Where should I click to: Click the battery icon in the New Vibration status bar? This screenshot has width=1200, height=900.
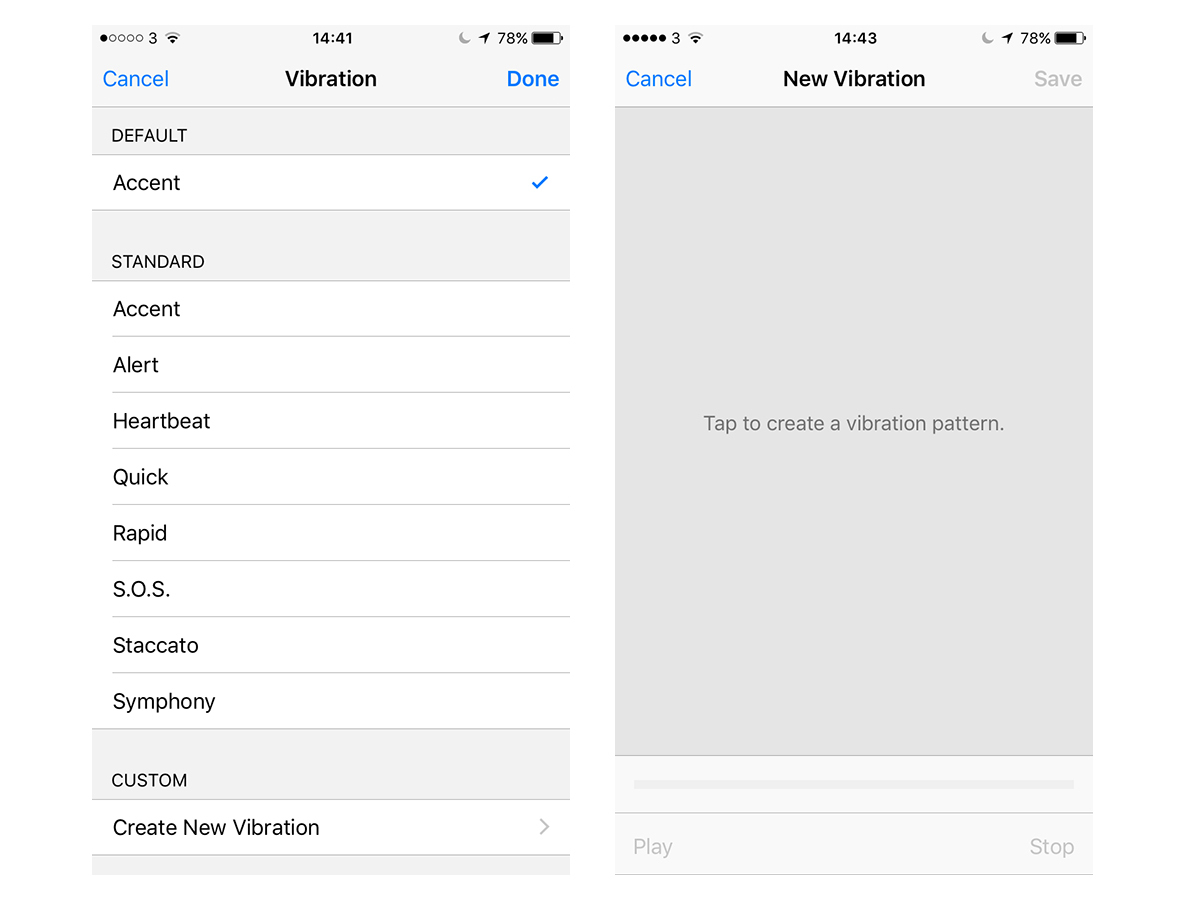click(x=1071, y=38)
